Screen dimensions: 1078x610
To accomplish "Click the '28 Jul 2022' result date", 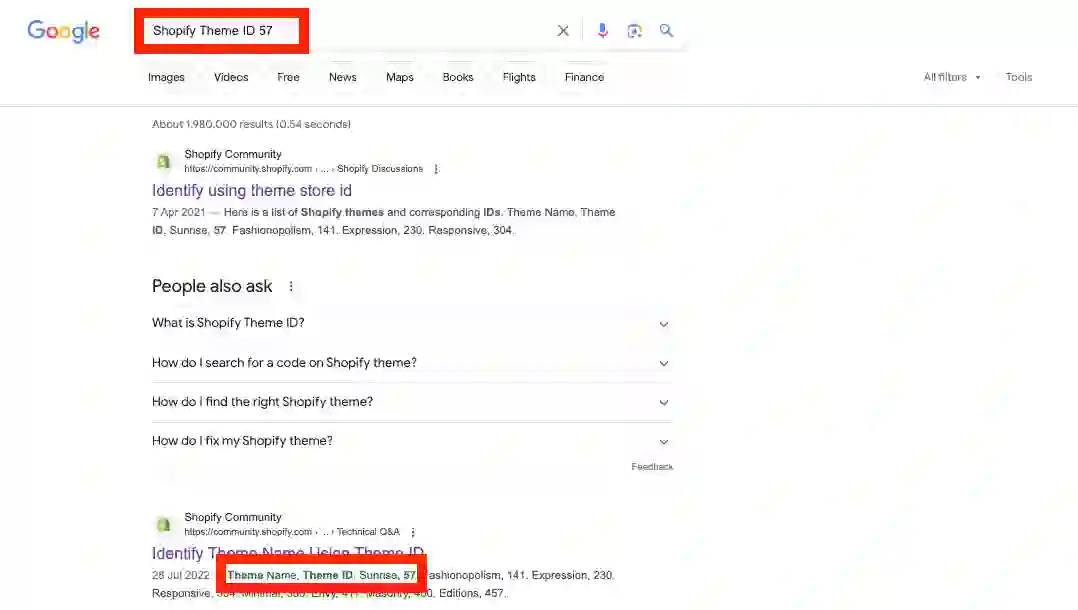I will pyautogui.click(x=181, y=576).
